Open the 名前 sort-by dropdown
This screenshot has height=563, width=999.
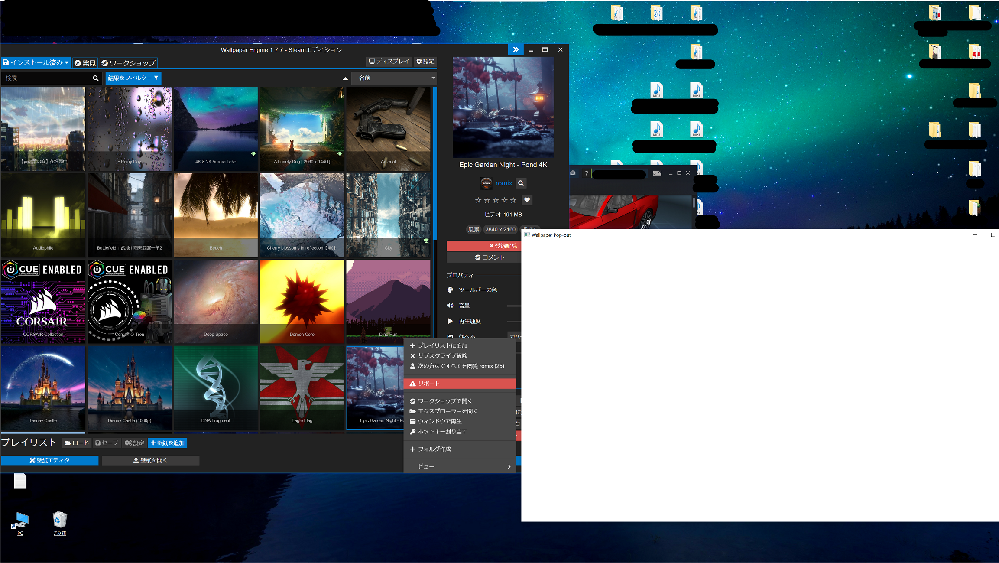(x=394, y=78)
